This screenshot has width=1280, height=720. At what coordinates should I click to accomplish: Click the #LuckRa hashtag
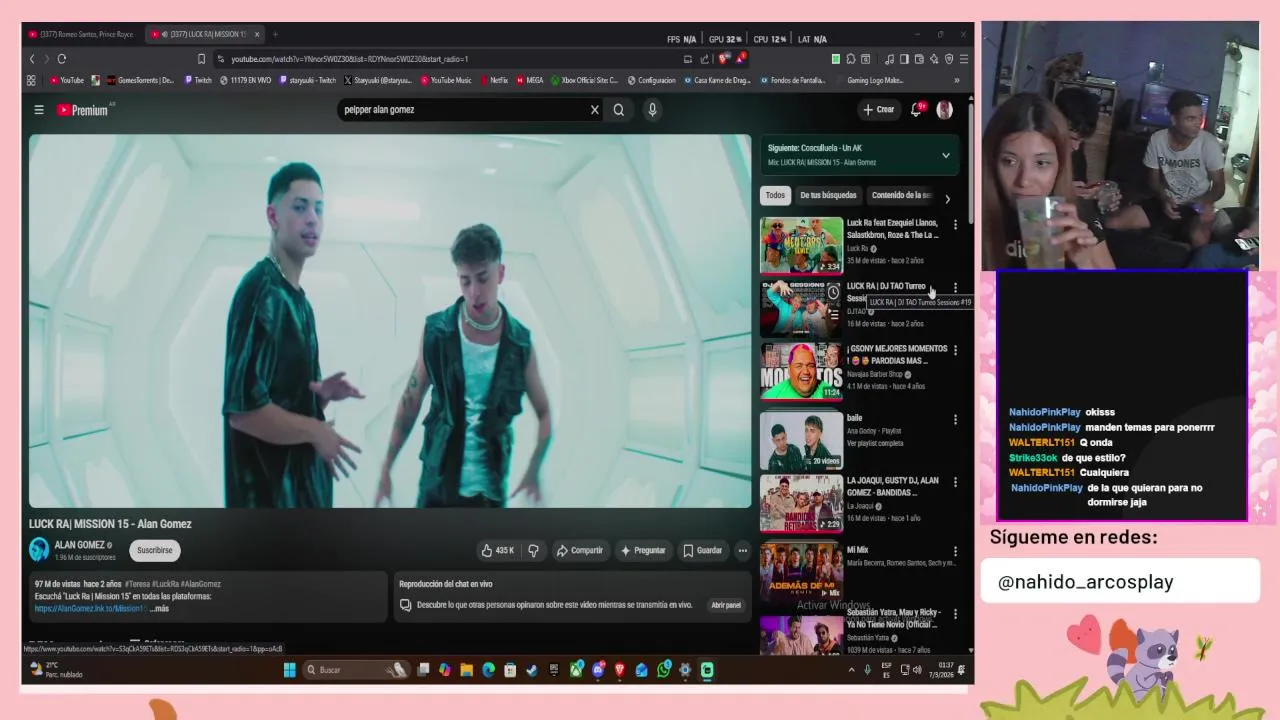(165, 584)
